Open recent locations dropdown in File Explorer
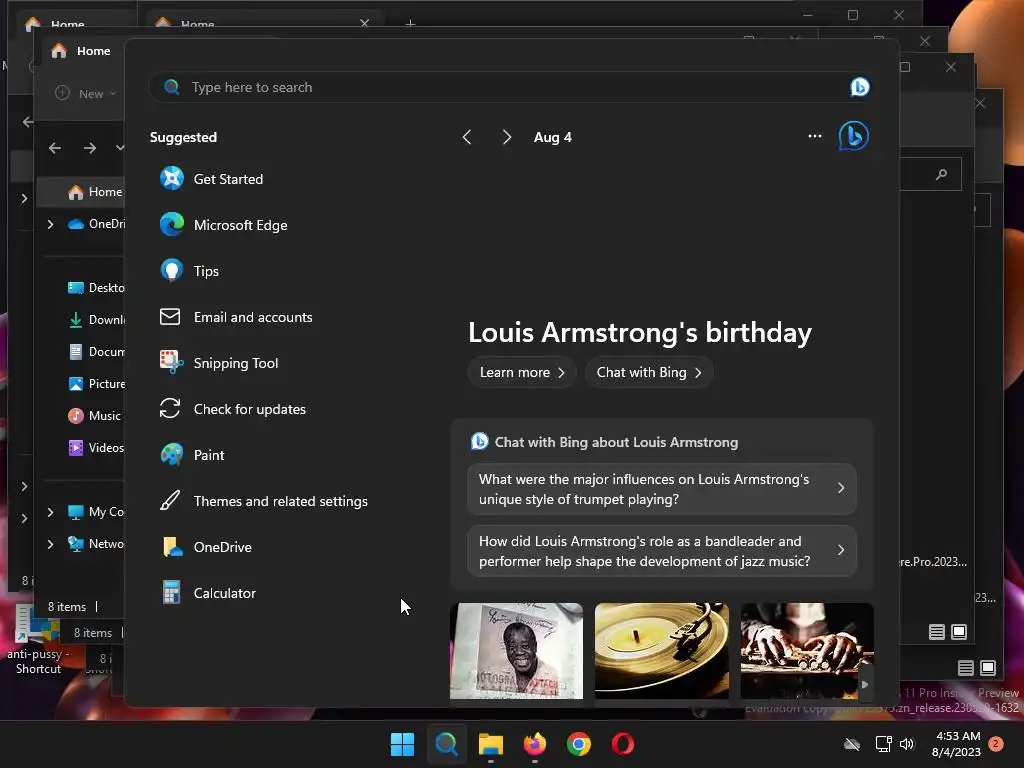Screen dimensions: 1024x768 pos(120,148)
